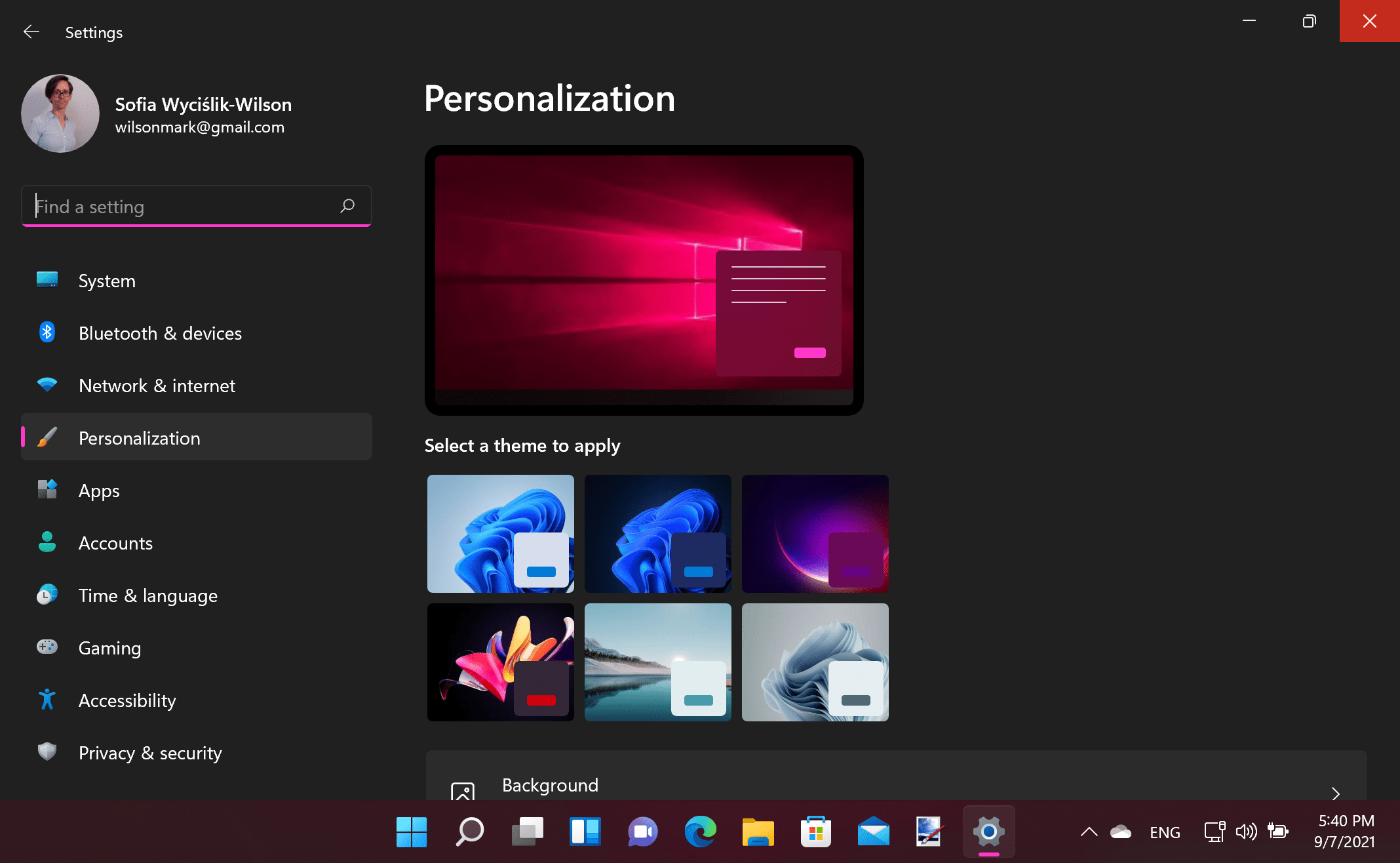Select the white swirl light theme
The height and width of the screenshot is (863, 1400).
tap(815, 662)
